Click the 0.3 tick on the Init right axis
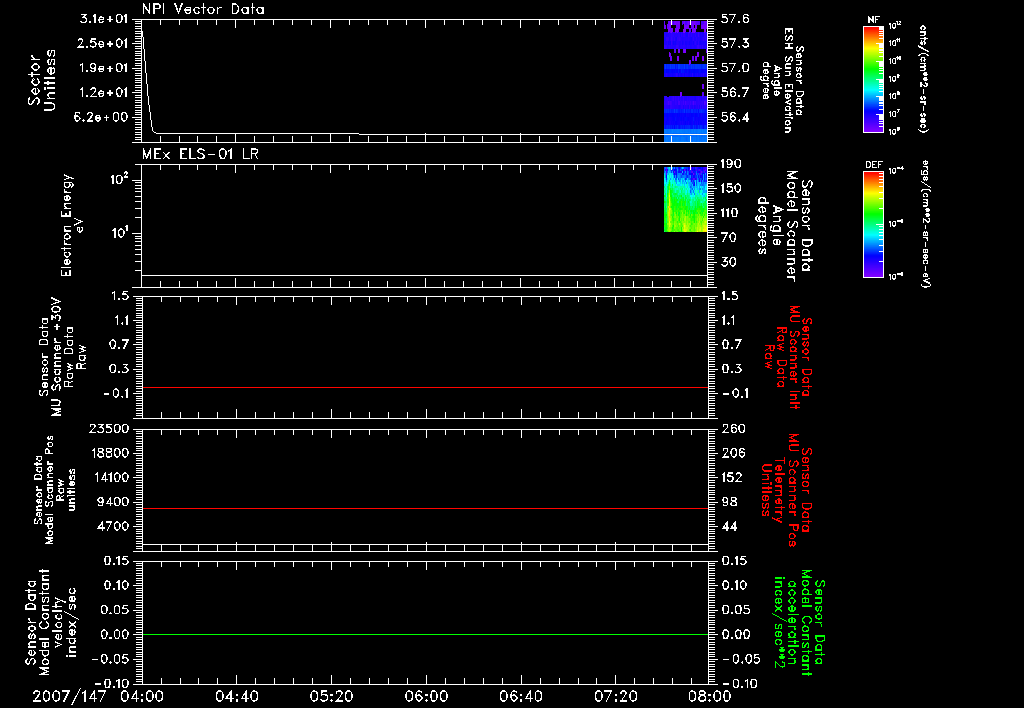1024x708 pixels. 732,369
